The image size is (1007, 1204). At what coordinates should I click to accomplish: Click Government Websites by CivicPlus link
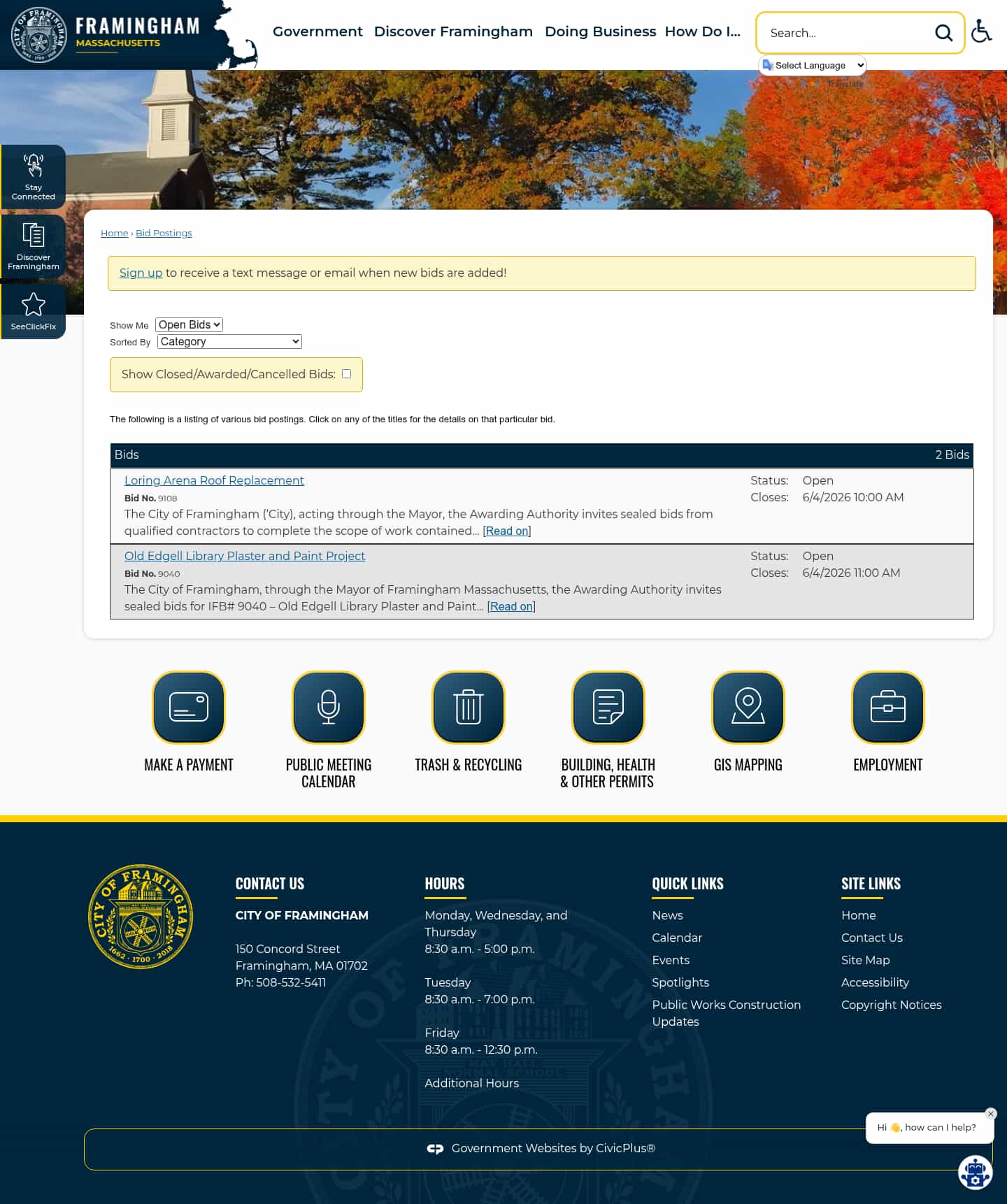pyautogui.click(x=553, y=1148)
